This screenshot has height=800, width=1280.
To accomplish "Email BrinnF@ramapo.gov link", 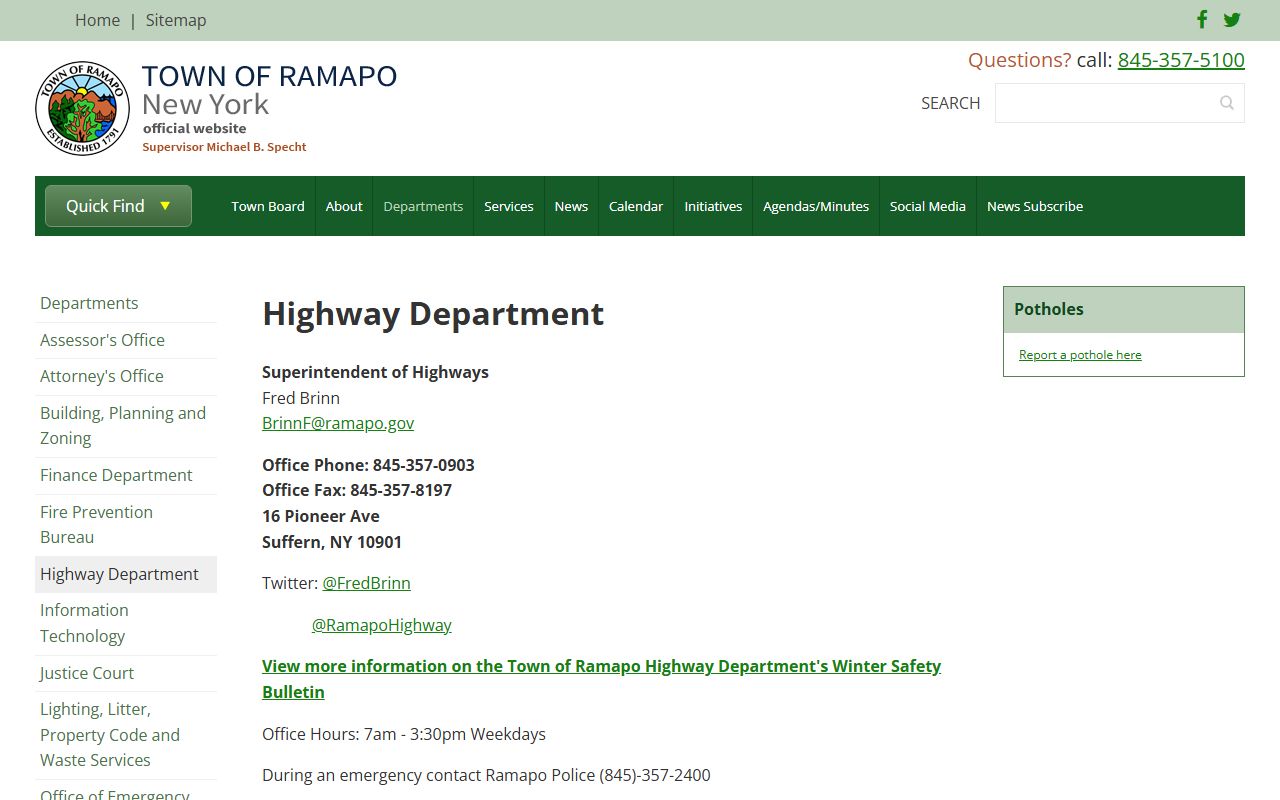I will (338, 423).
